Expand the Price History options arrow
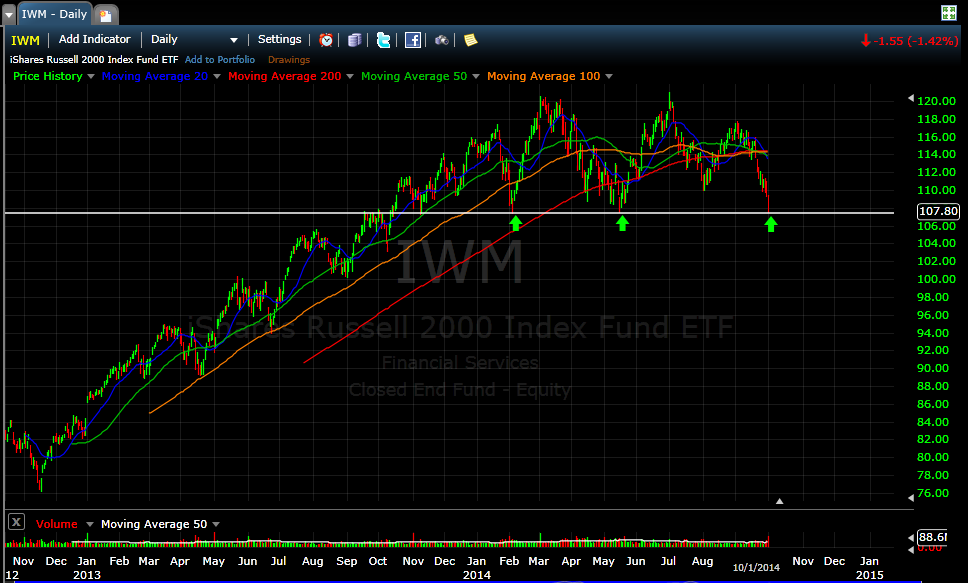Viewport: 968px width, 583px height. coord(91,76)
